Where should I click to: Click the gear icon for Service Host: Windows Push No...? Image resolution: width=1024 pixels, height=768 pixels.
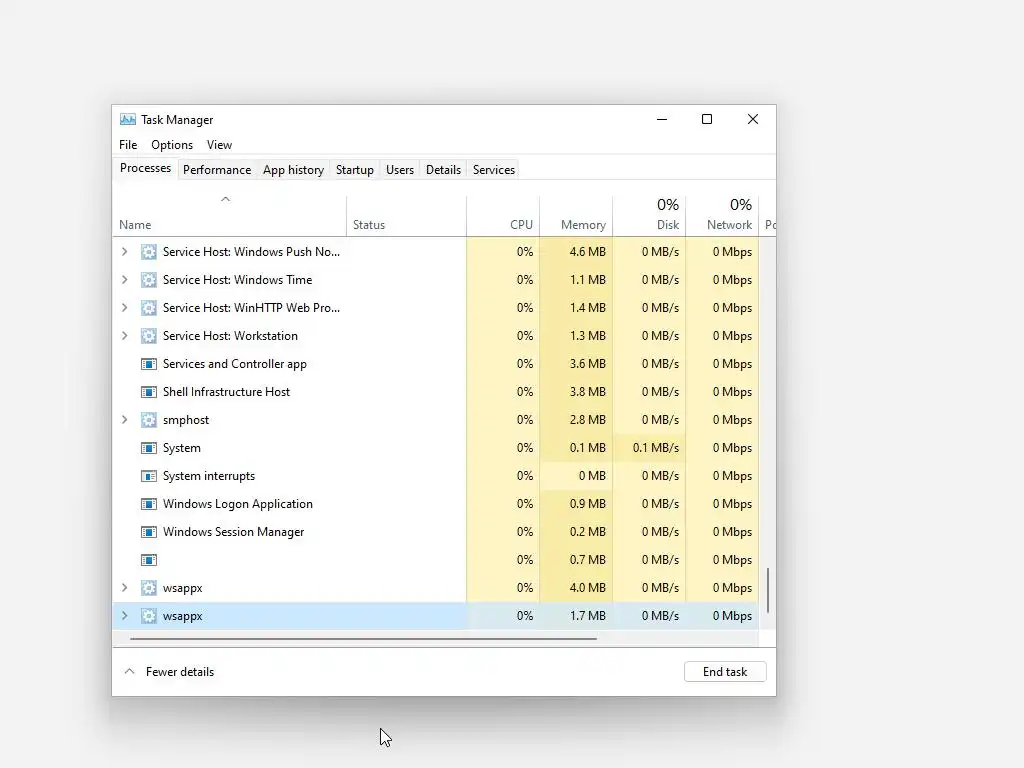point(149,251)
